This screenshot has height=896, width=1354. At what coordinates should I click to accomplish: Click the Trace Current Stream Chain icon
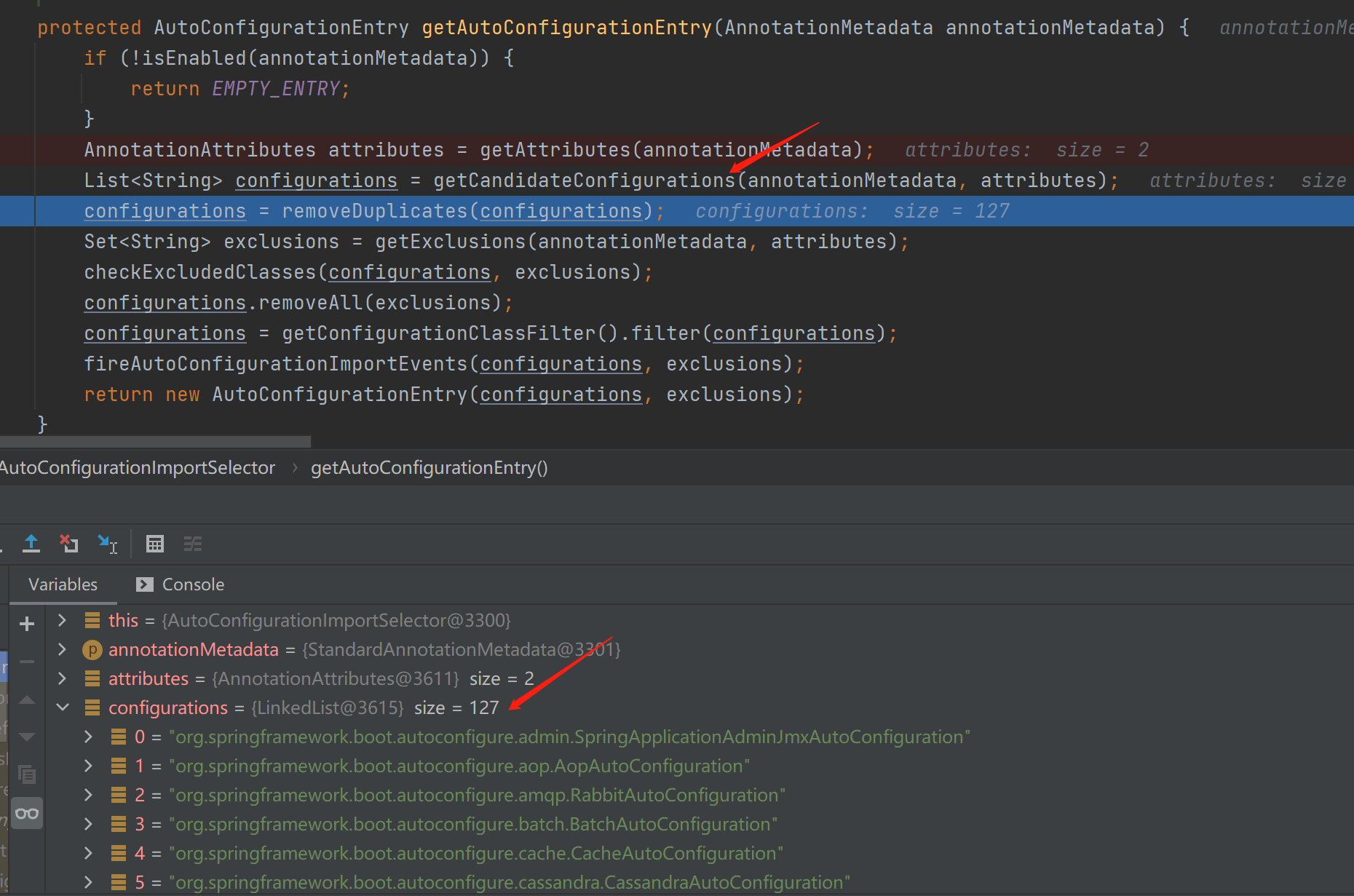[193, 544]
